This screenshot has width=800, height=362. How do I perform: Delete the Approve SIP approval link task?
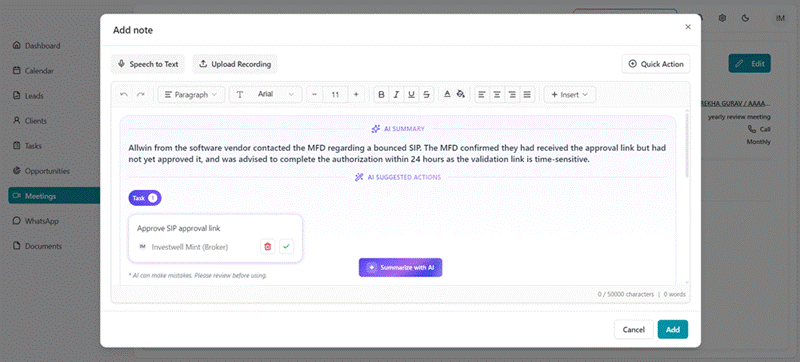267,247
